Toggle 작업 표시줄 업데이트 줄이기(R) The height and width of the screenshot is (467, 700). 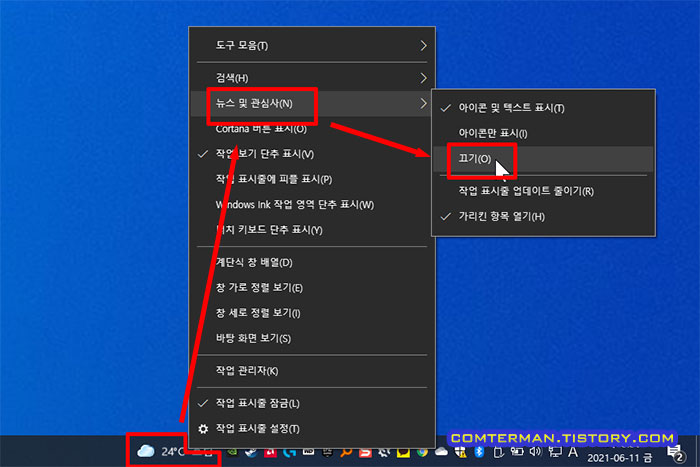tap(543, 192)
